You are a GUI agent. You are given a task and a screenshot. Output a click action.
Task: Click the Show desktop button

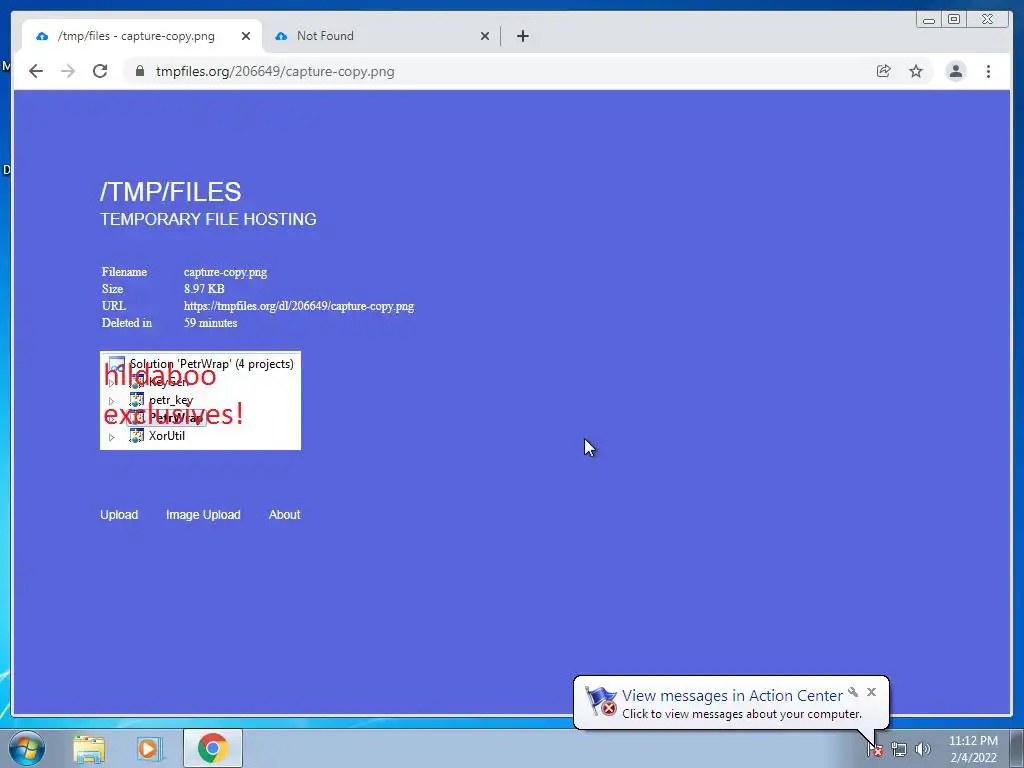[1017, 748]
